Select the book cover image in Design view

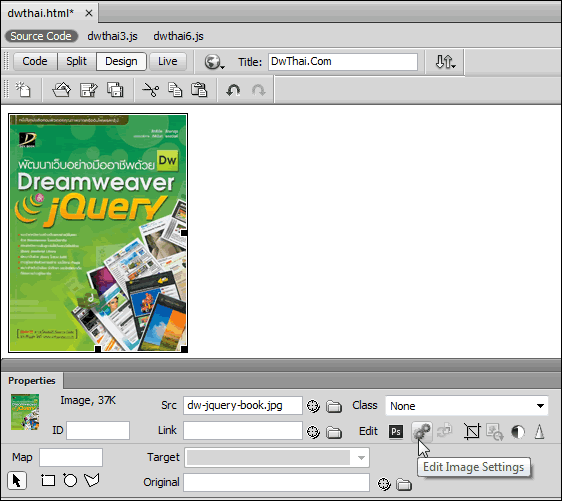tap(98, 233)
